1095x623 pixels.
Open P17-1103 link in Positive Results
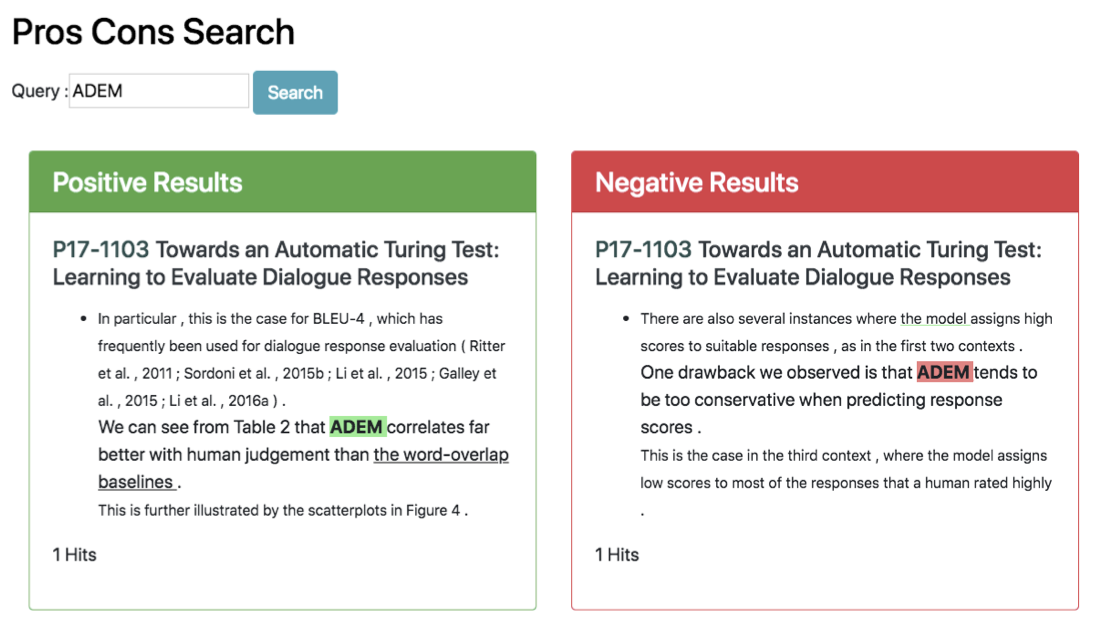(101, 249)
